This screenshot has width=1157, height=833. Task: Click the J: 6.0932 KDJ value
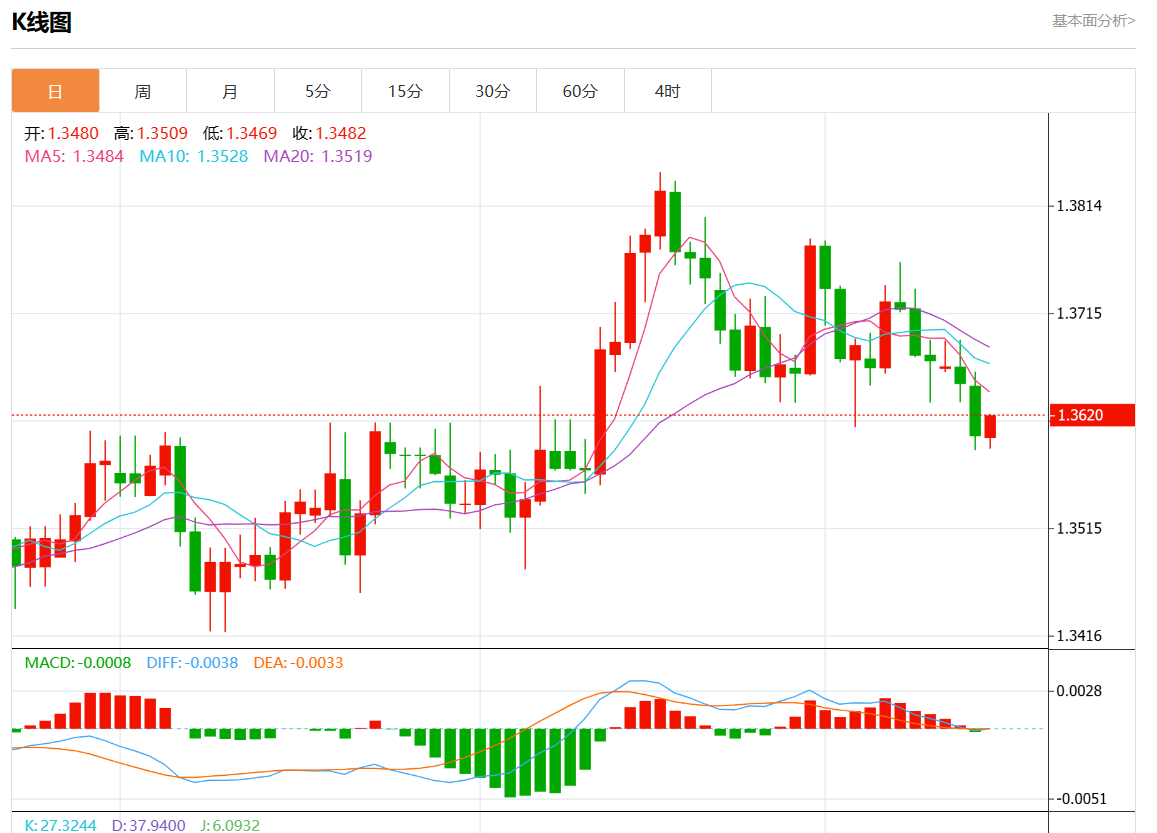230,825
